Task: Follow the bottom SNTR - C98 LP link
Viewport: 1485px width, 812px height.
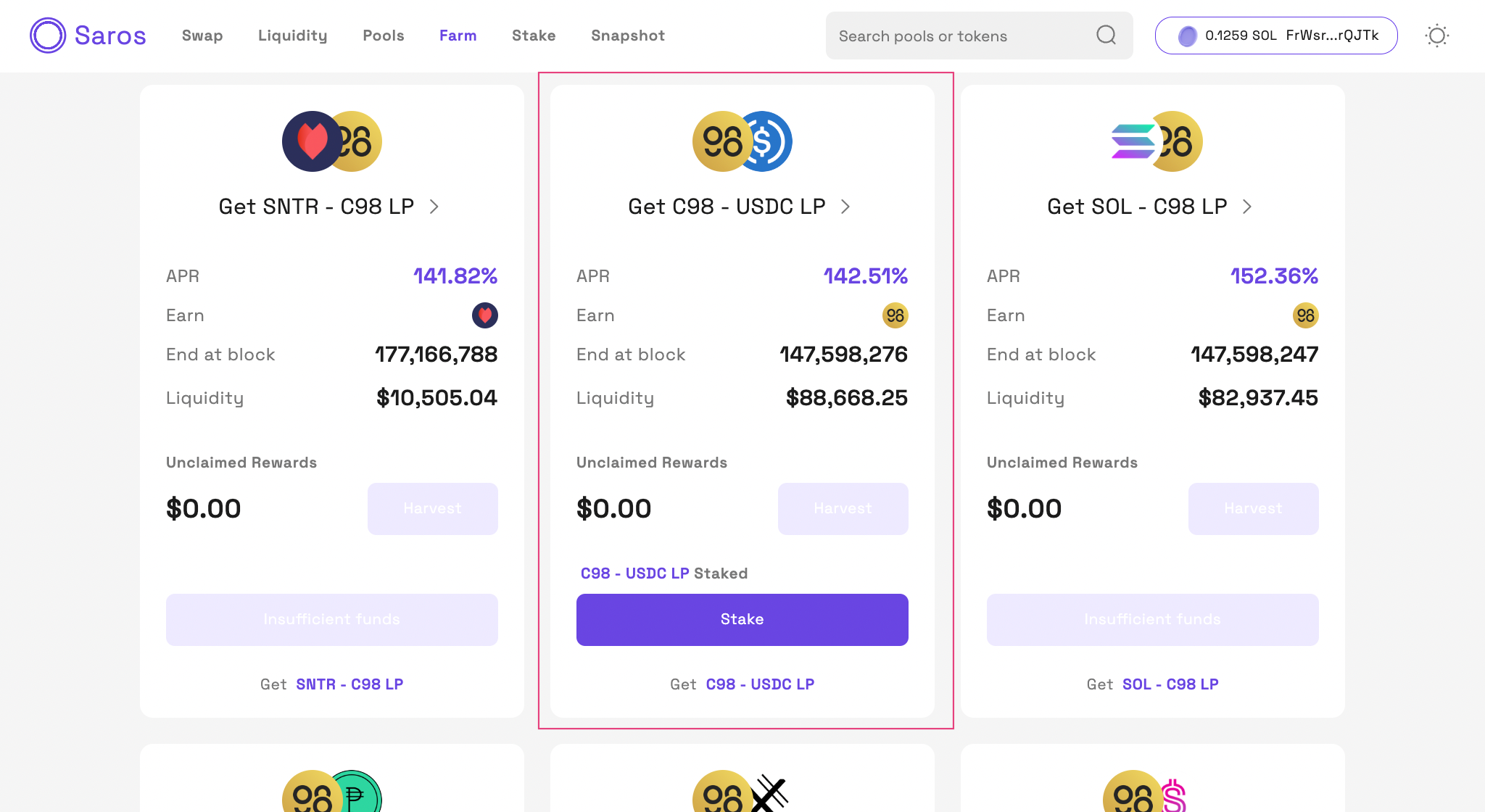Action: click(x=349, y=684)
